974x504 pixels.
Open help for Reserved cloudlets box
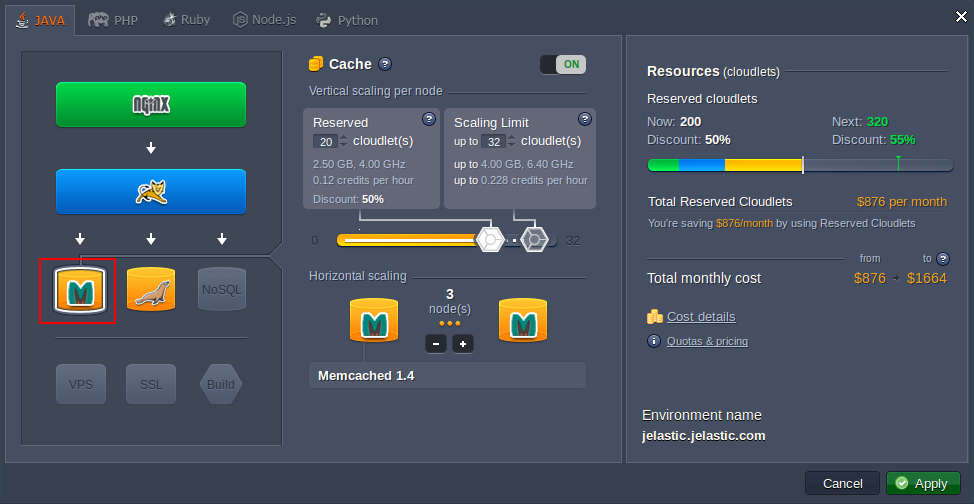tap(429, 119)
